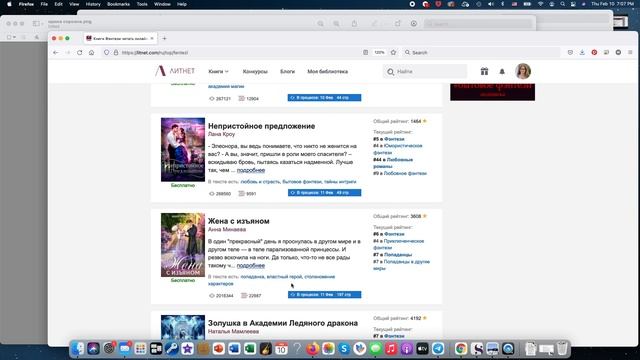Open tag бытовое фэнтези
The width and height of the screenshot is (640, 360).
coord(302,182)
